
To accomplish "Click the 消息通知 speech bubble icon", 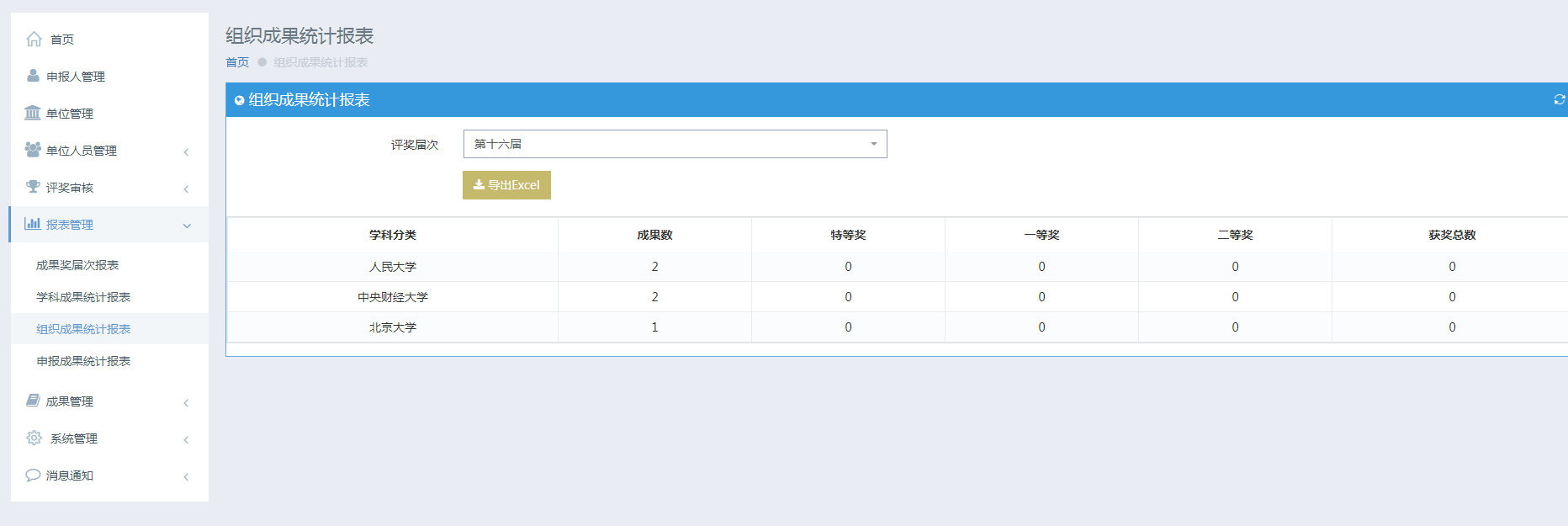I will [x=33, y=475].
